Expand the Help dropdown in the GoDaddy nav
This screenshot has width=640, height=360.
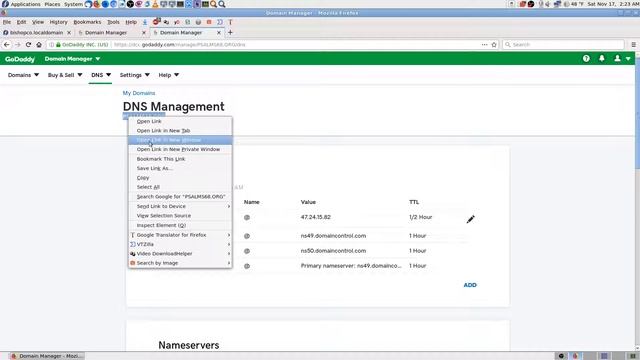point(169,75)
